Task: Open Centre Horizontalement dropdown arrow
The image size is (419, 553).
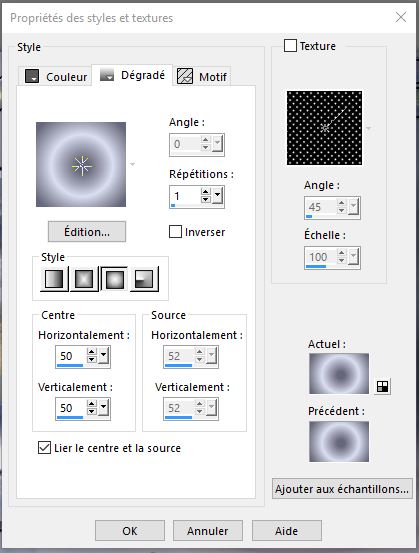Action: click(103, 356)
